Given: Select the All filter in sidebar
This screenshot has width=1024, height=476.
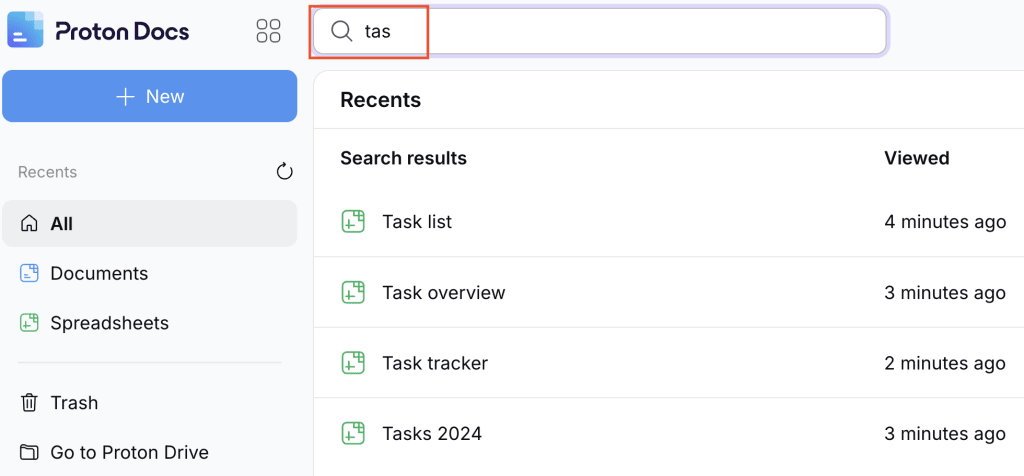Looking at the screenshot, I should pos(150,223).
